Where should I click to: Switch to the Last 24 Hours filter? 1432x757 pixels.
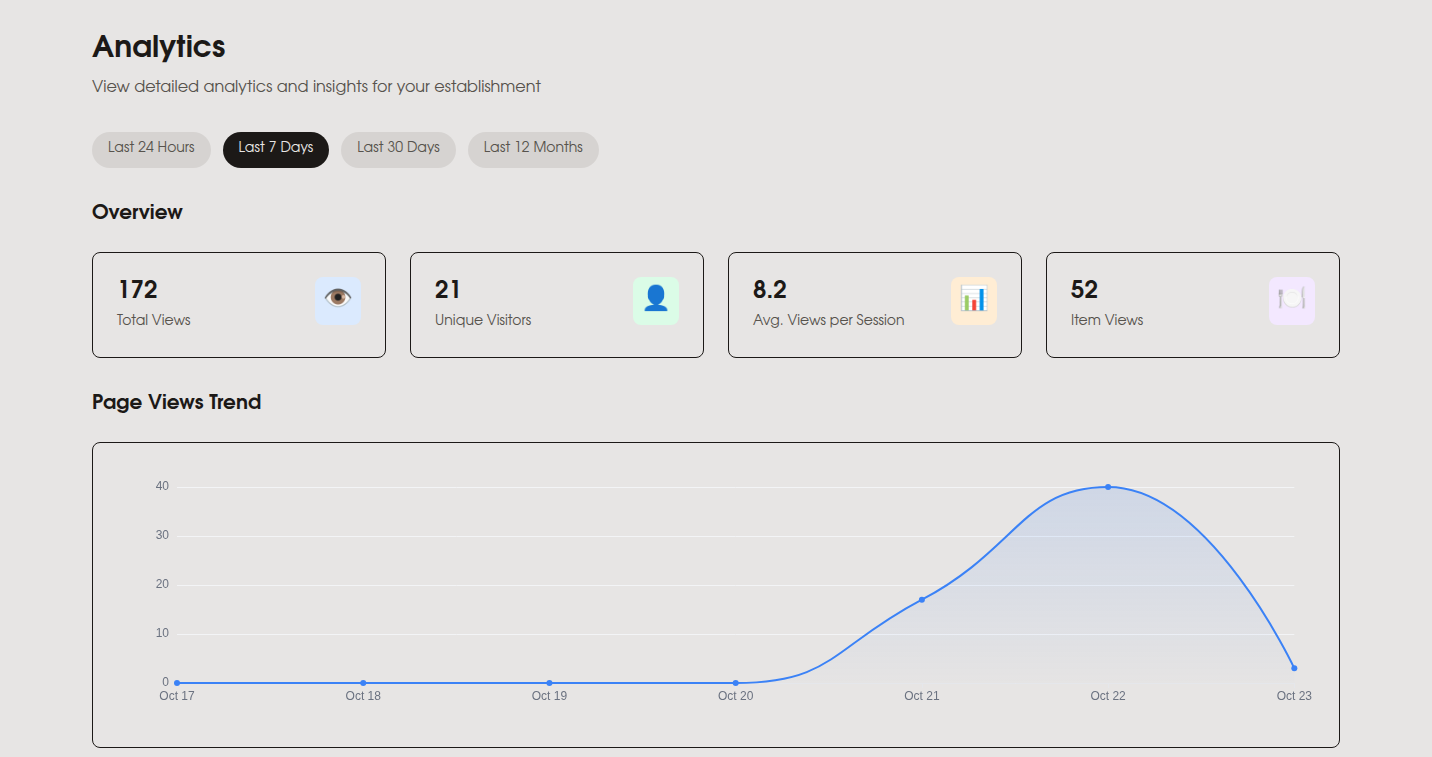pos(150,149)
